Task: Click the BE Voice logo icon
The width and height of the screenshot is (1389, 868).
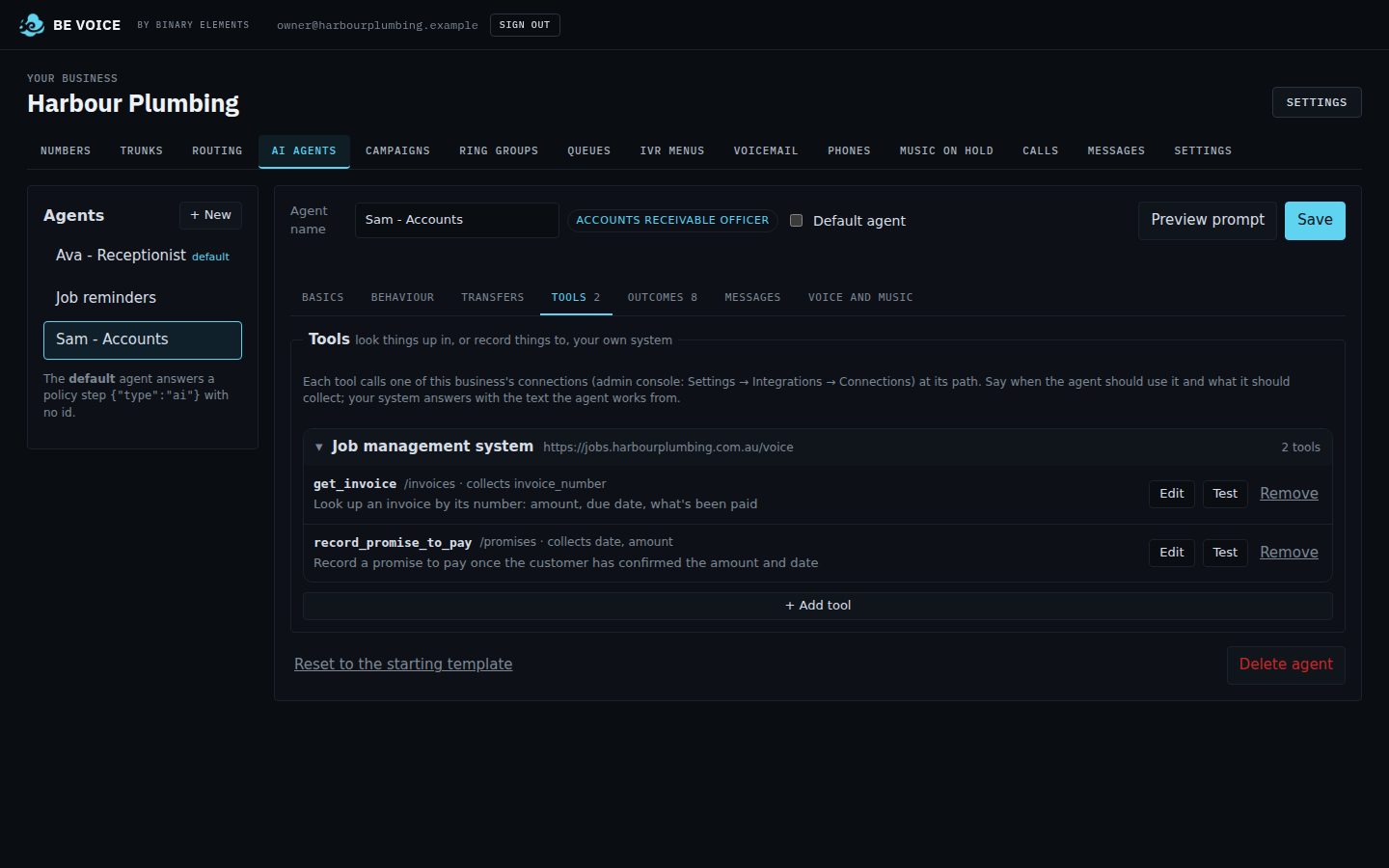Action: click(32, 25)
